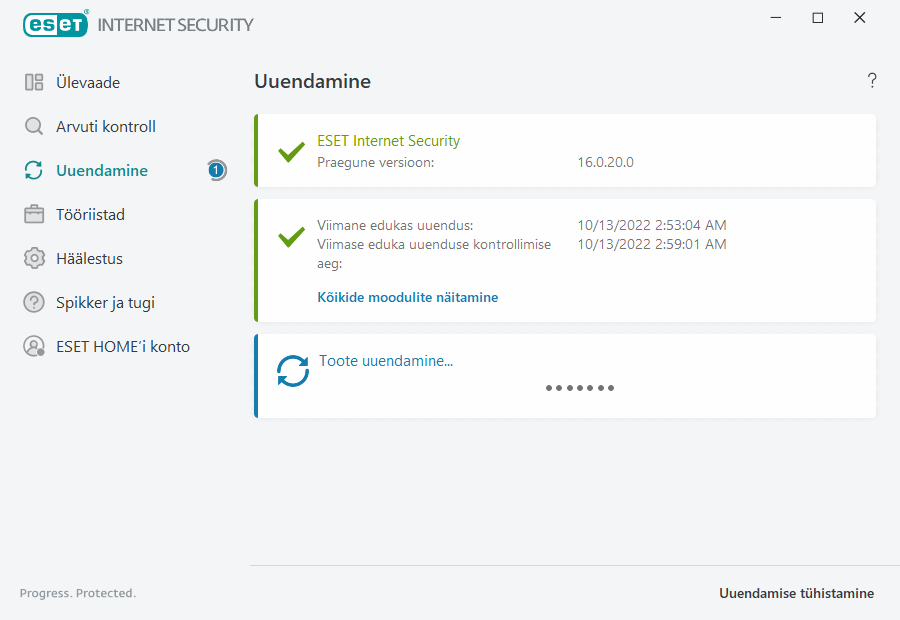
Task: Click the green checkmark beside ESET Internet Security
Action: (x=291, y=152)
